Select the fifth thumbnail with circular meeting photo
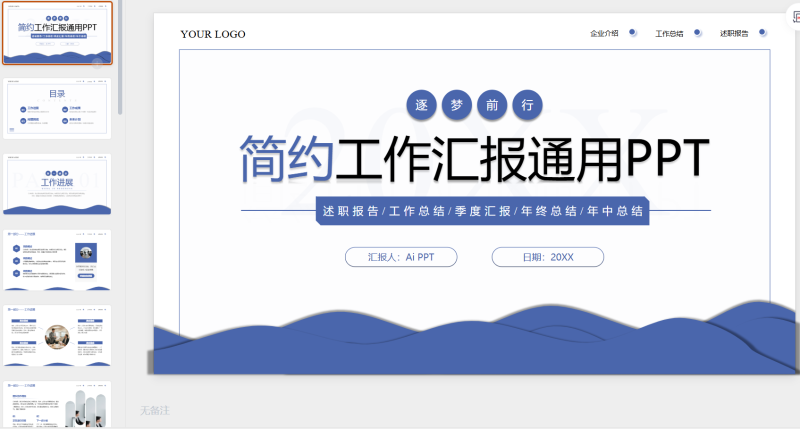 point(57,336)
